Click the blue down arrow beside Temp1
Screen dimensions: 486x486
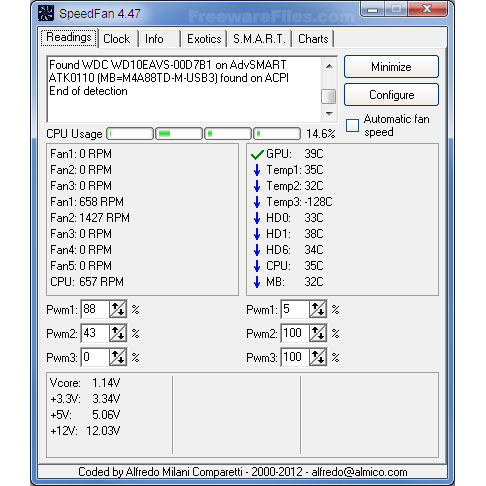(257, 170)
